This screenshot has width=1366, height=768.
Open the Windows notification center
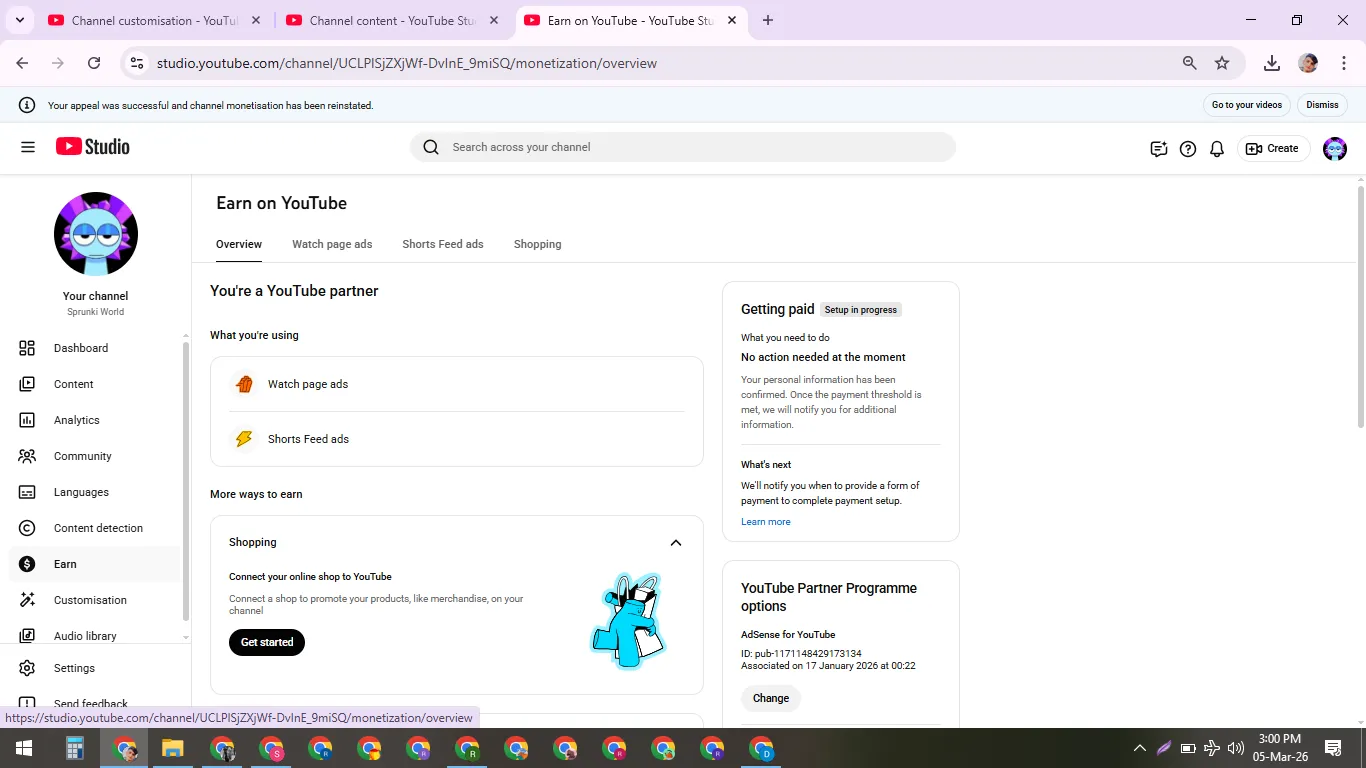tap(1333, 748)
